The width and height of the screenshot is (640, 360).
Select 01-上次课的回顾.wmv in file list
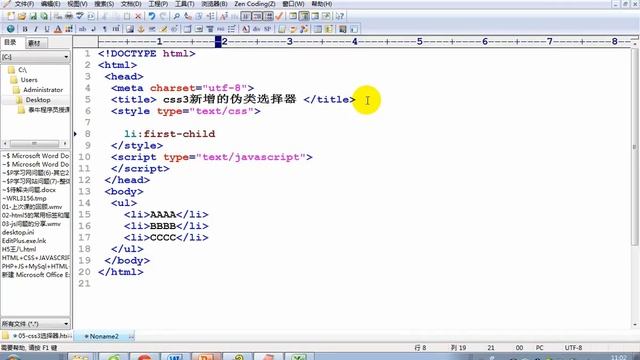(32, 207)
